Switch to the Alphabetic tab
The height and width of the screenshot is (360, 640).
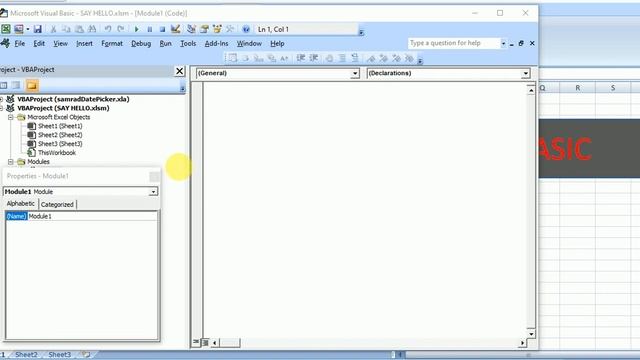click(21, 204)
